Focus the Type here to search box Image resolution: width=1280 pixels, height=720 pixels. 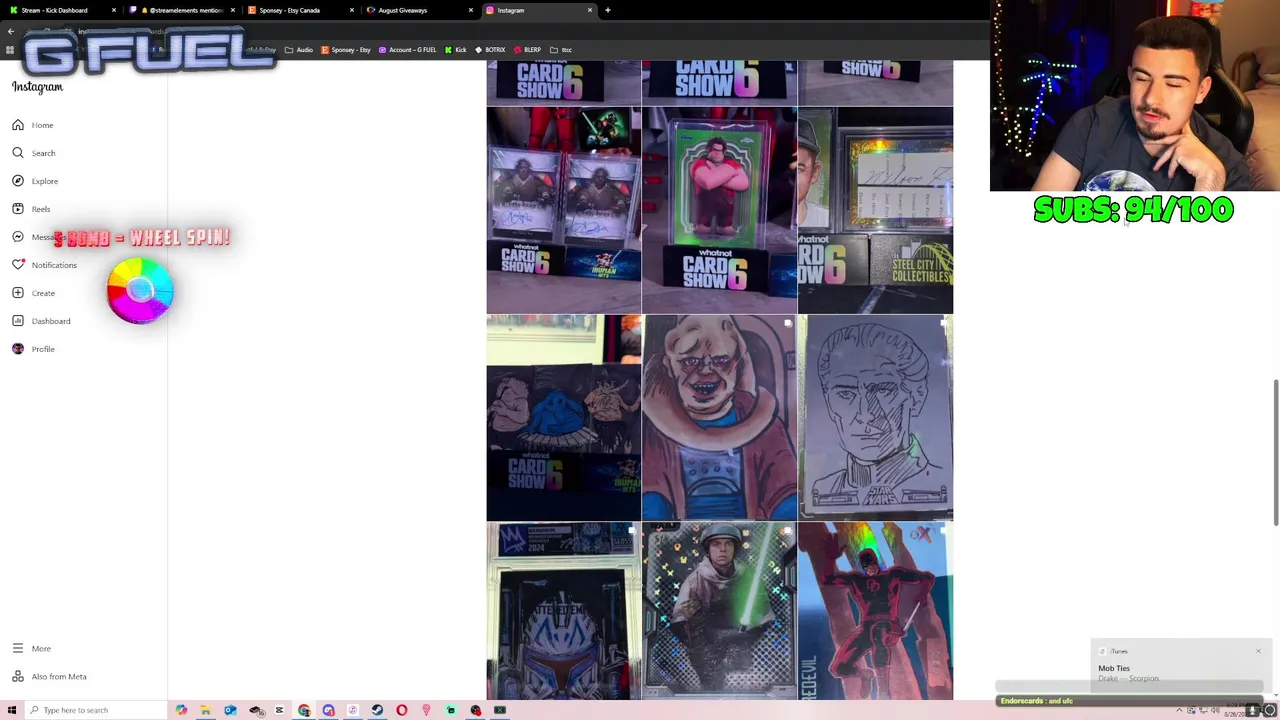(95, 710)
